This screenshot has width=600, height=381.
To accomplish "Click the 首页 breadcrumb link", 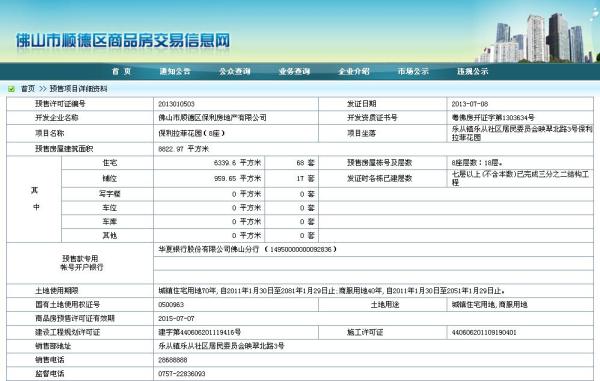I will point(28,89).
